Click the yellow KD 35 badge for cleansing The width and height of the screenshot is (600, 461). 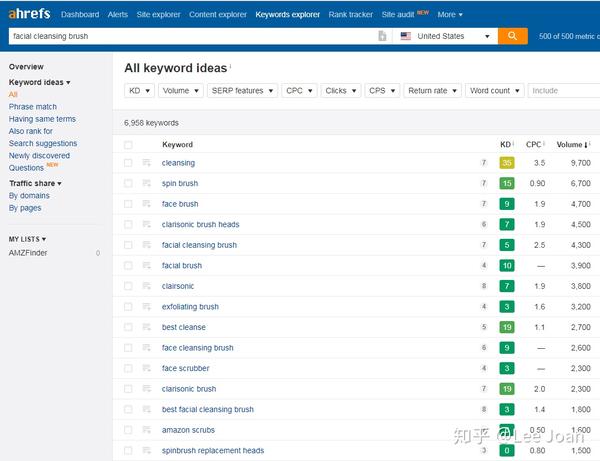507,163
